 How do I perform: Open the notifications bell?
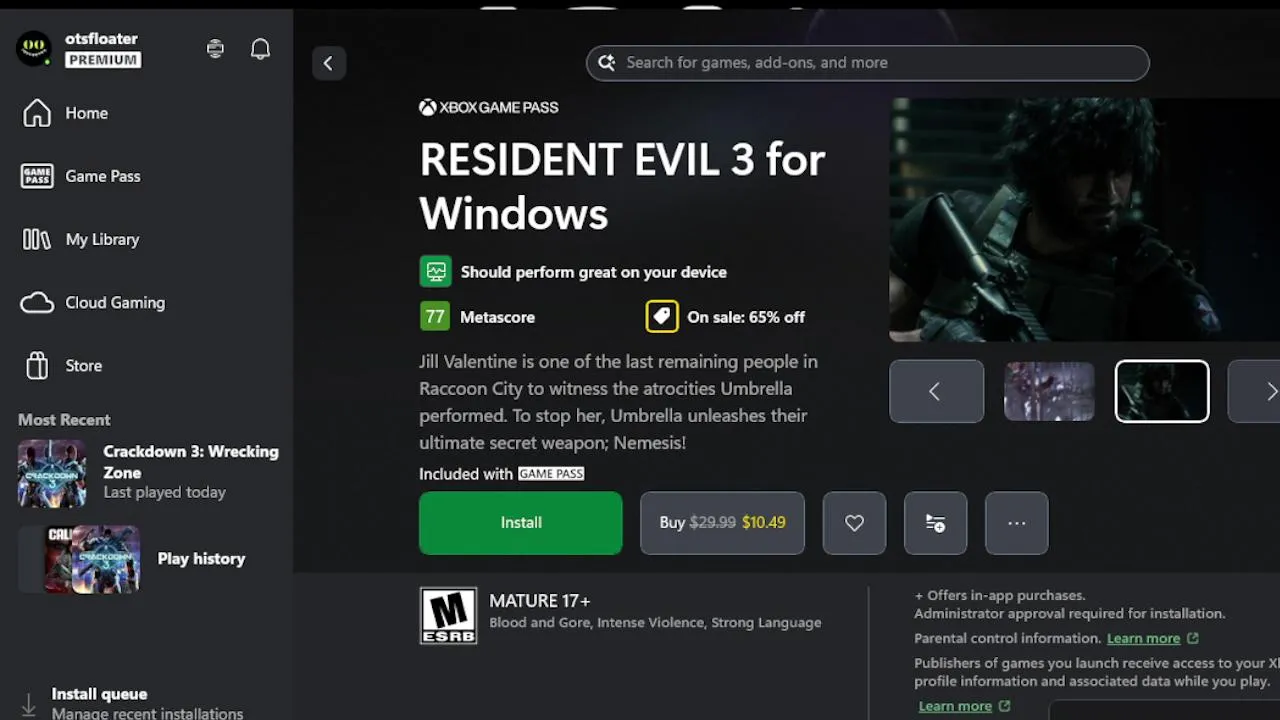click(x=260, y=49)
